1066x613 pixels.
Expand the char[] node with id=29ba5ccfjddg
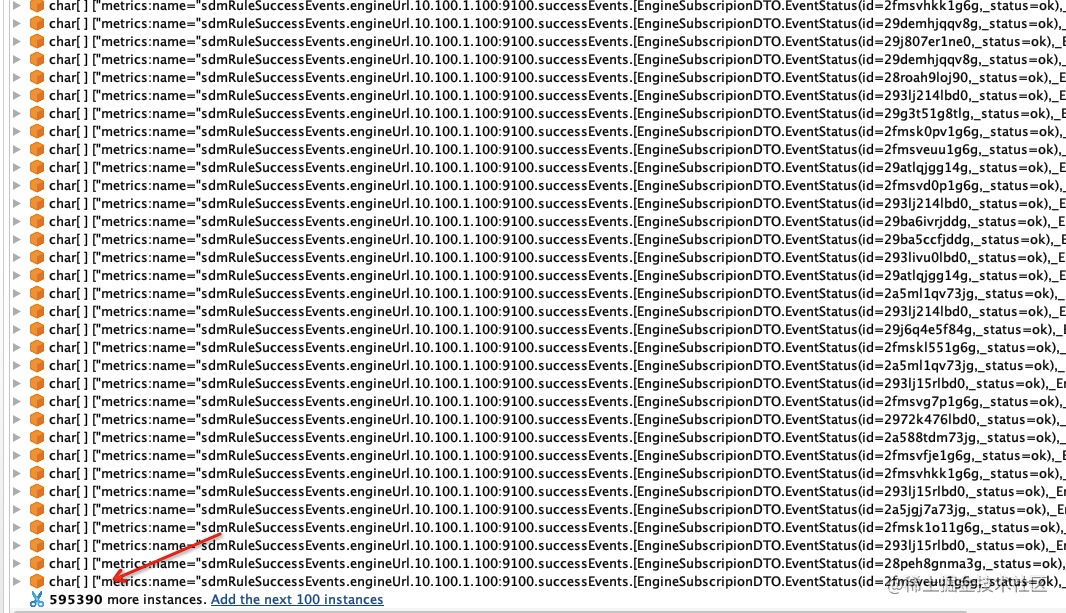tap(17, 239)
